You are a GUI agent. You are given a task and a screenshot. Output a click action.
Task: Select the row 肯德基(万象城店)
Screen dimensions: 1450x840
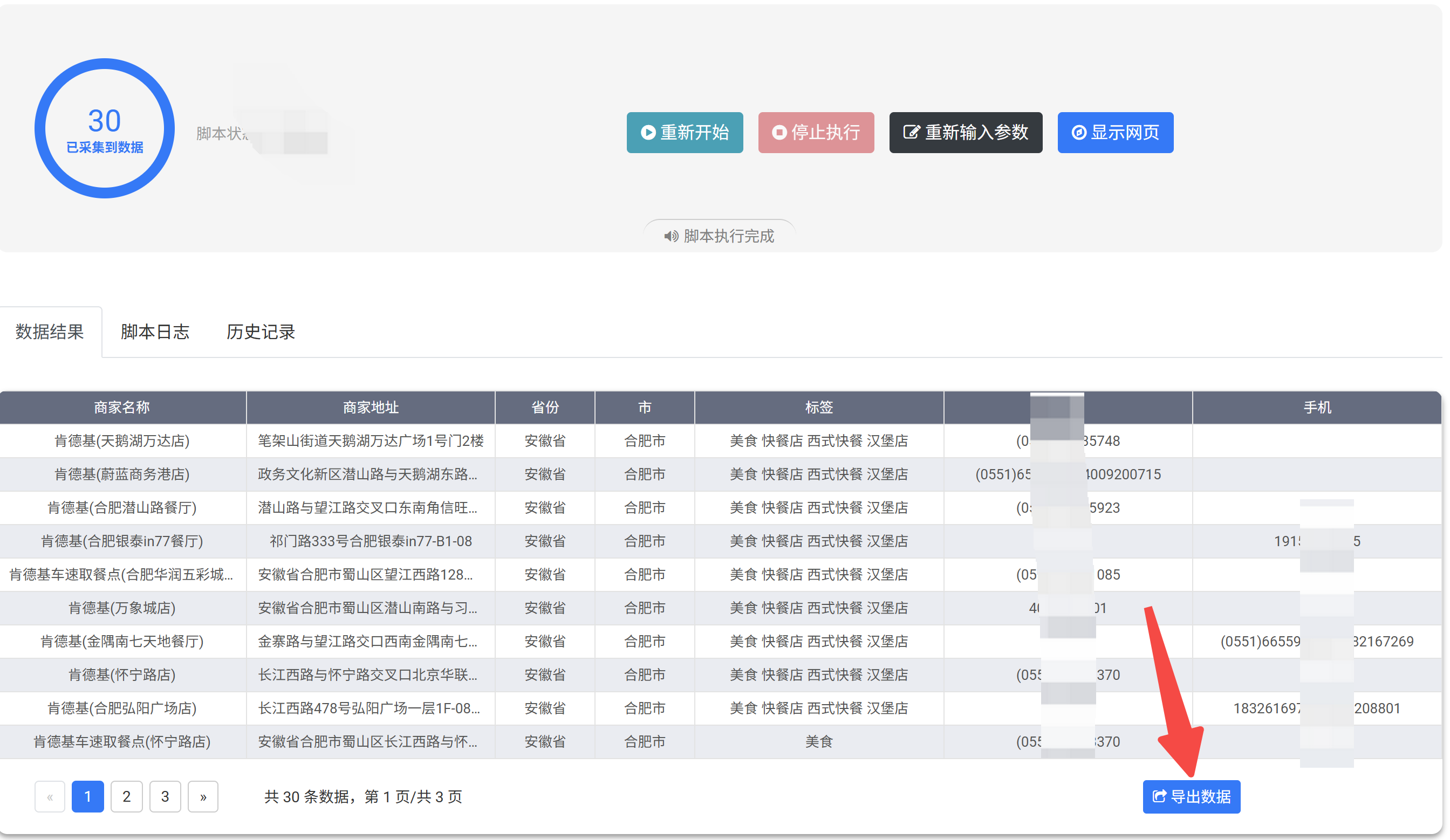(x=720, y=608)
